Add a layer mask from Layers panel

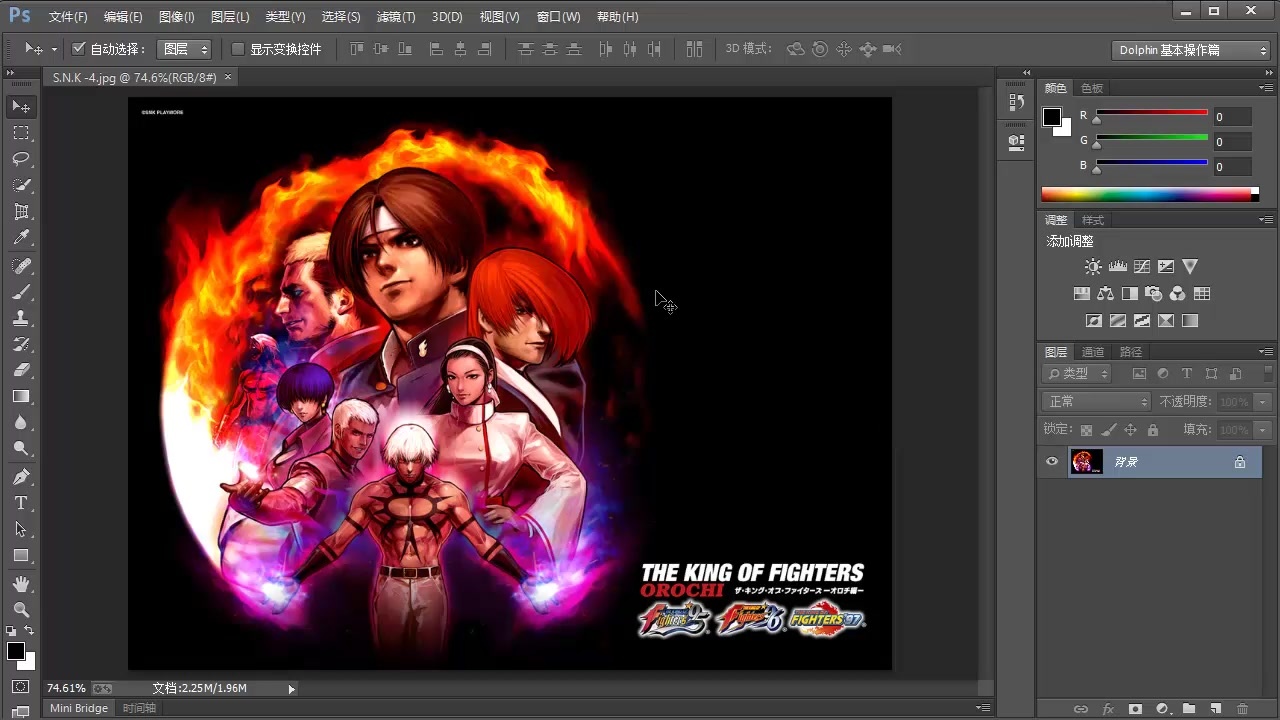coord(1135,709)
